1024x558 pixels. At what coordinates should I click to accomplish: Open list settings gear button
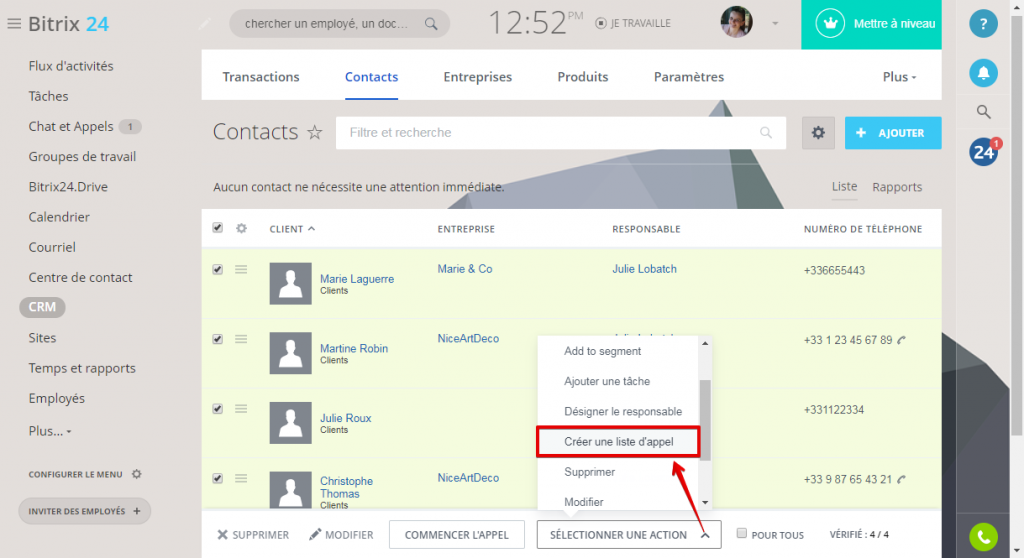click(818, 133)
